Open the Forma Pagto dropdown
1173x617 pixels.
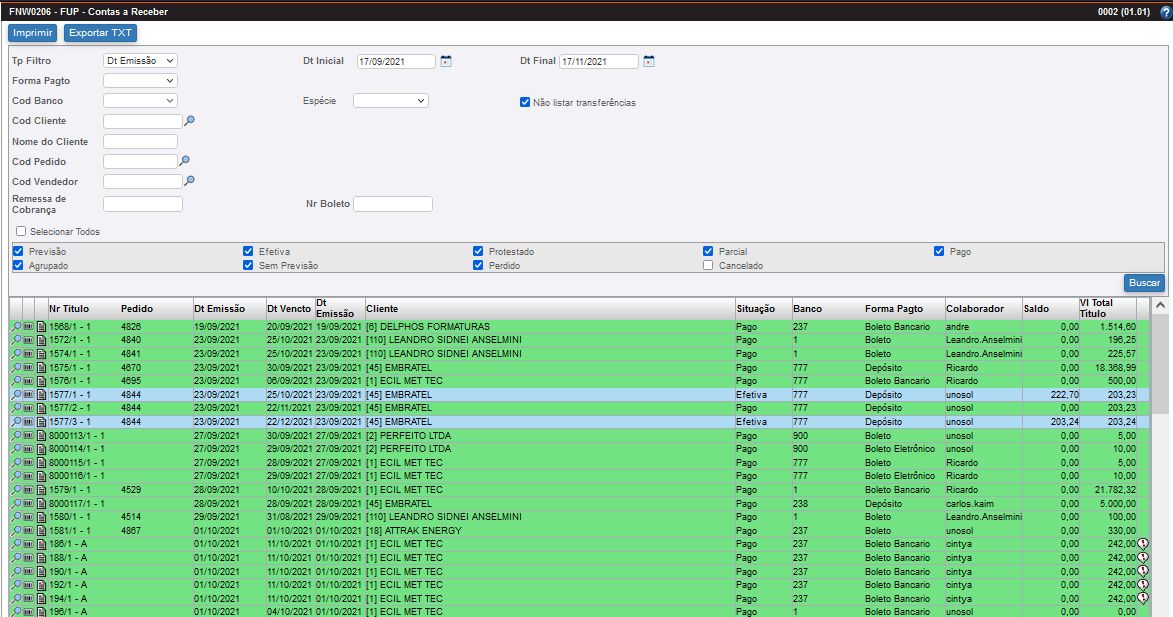tap(140, 81)
